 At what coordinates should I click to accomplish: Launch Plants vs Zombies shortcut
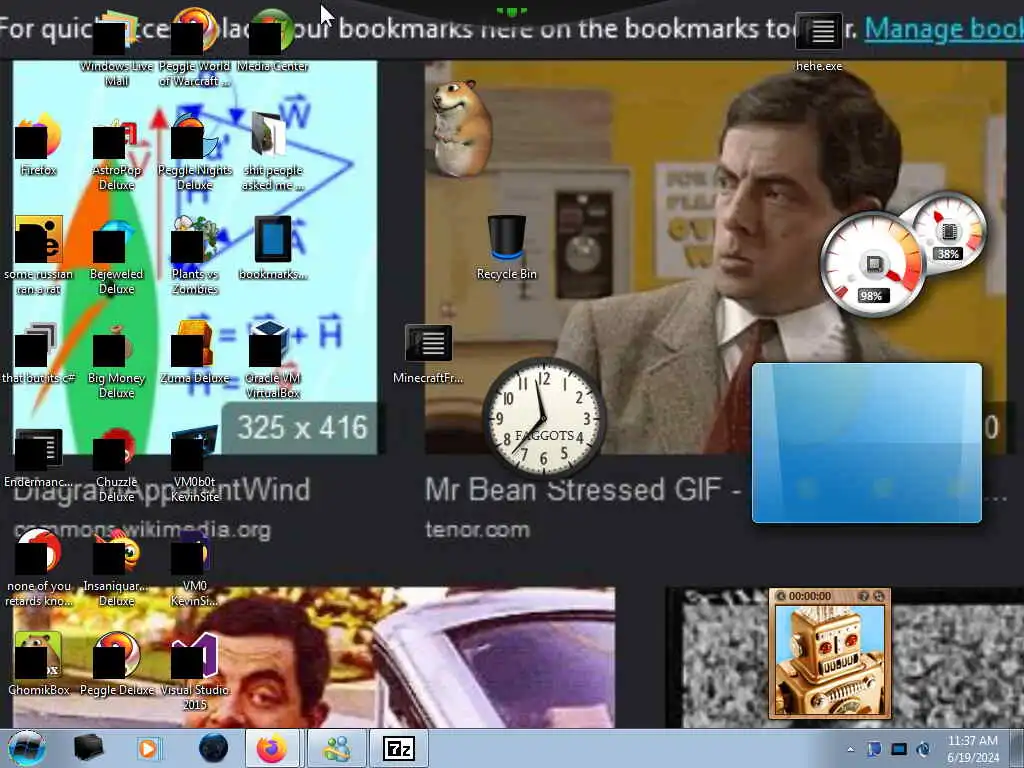click(x=195, y=257)
